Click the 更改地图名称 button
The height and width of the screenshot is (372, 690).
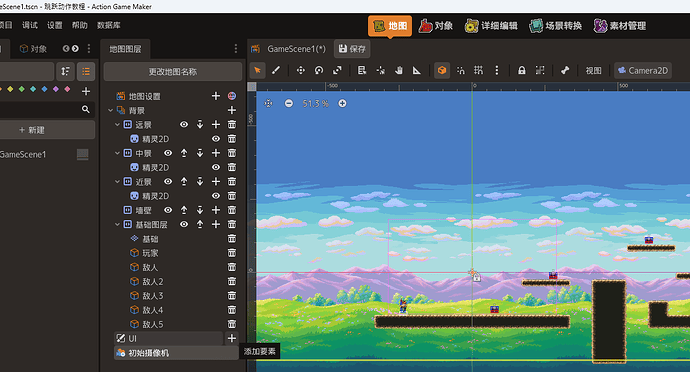172,71
